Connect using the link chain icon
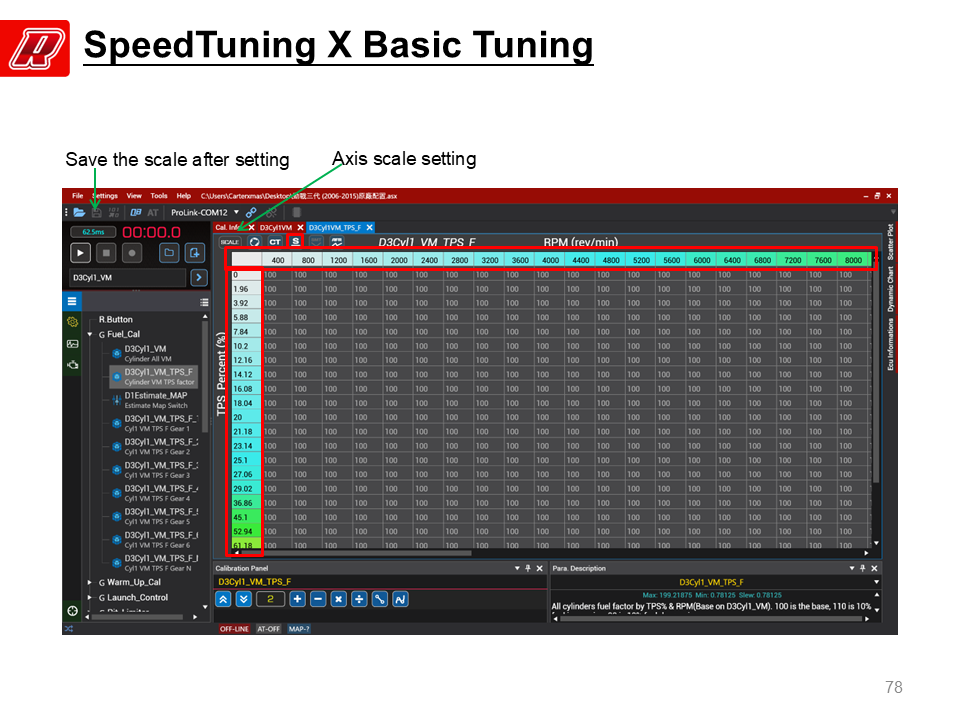This screenshot has width=960, height=720. pyautogui.click(x=251, y=212)
